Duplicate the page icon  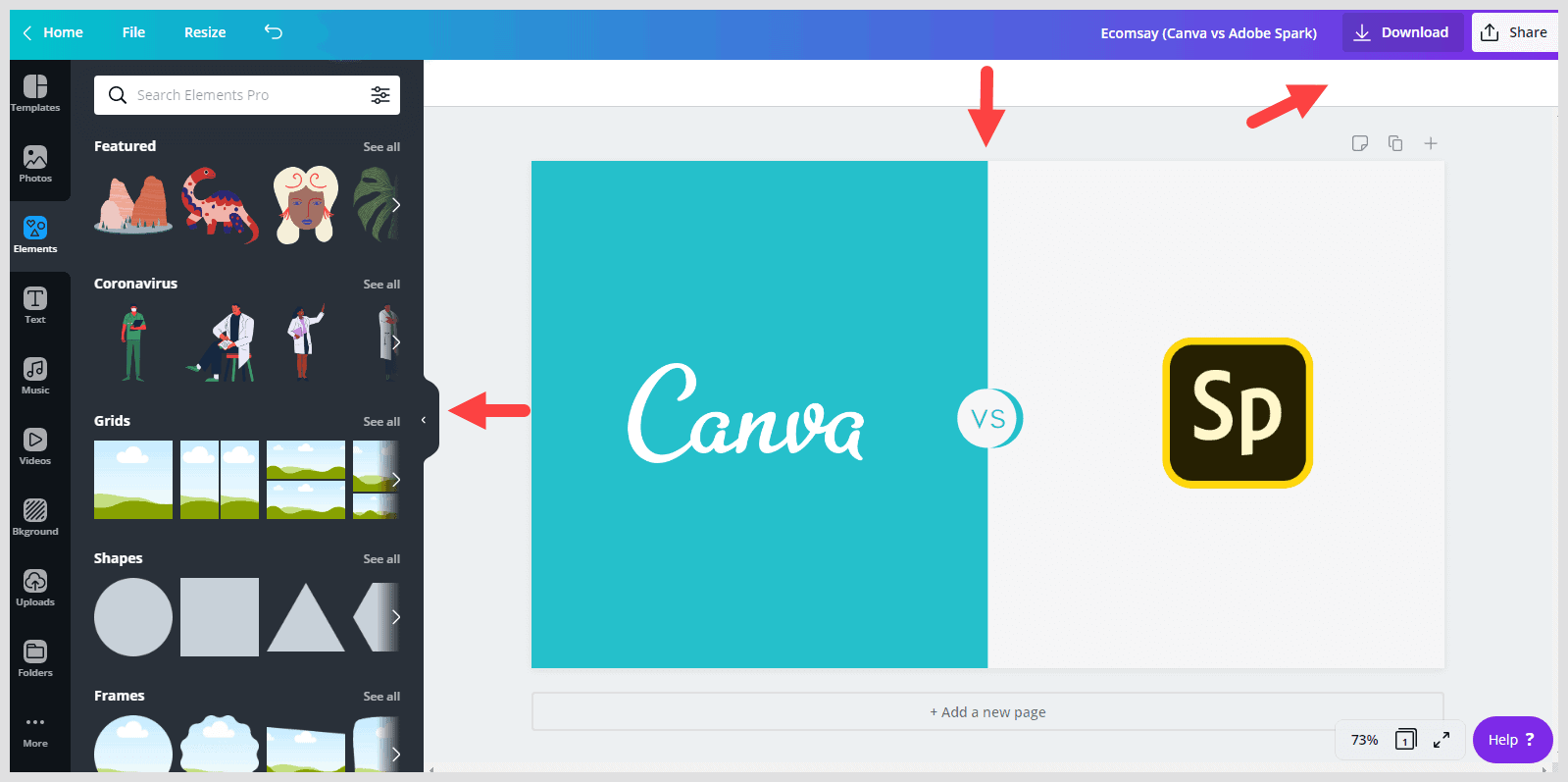coord(1395,143)
